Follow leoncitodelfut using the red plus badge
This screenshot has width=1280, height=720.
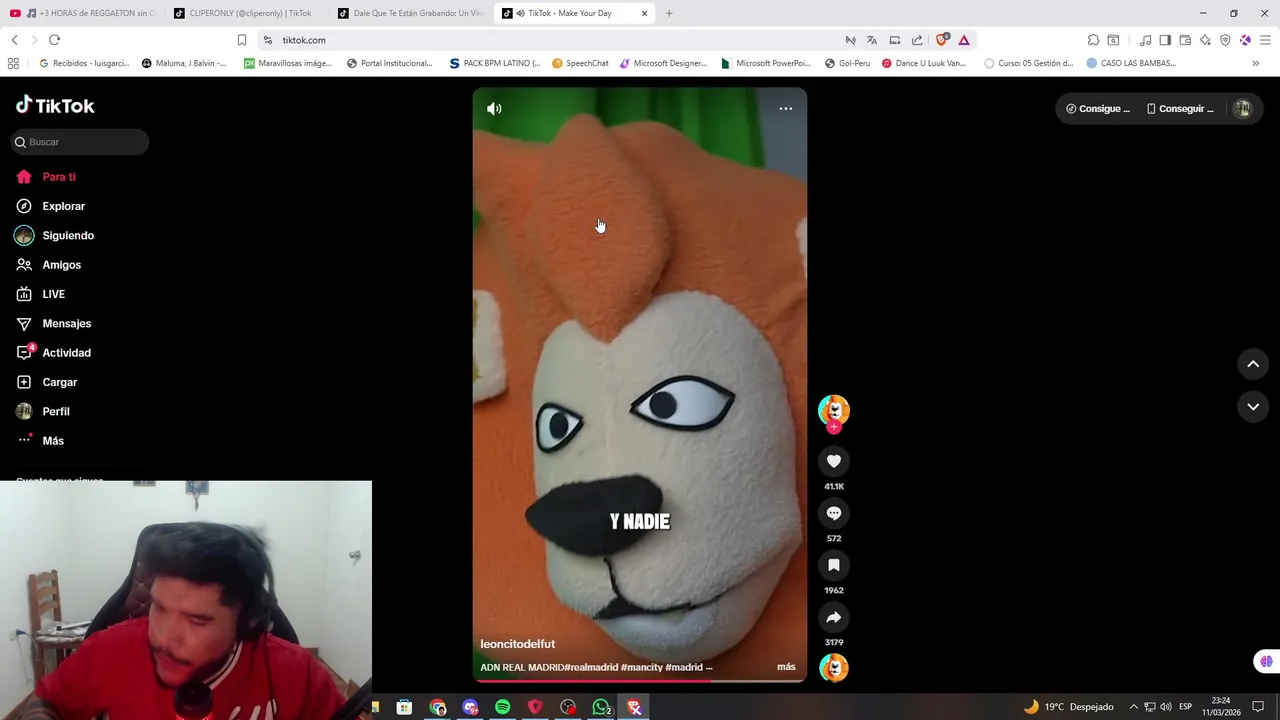pos(834,427)
